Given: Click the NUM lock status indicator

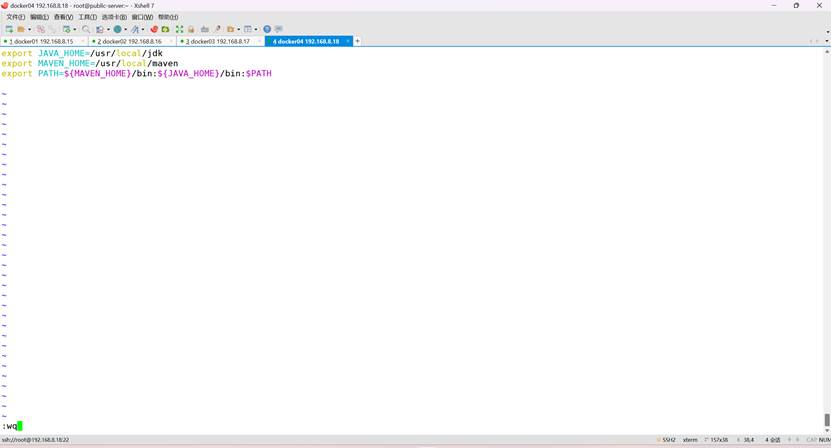Looking at the screenshot, I should pos(825,440).
